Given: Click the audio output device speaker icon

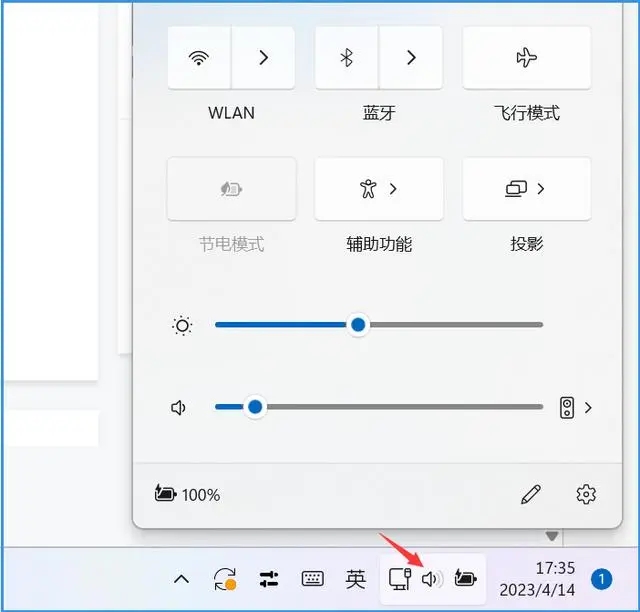Looking at the screenshot, I should coord(567,407).
